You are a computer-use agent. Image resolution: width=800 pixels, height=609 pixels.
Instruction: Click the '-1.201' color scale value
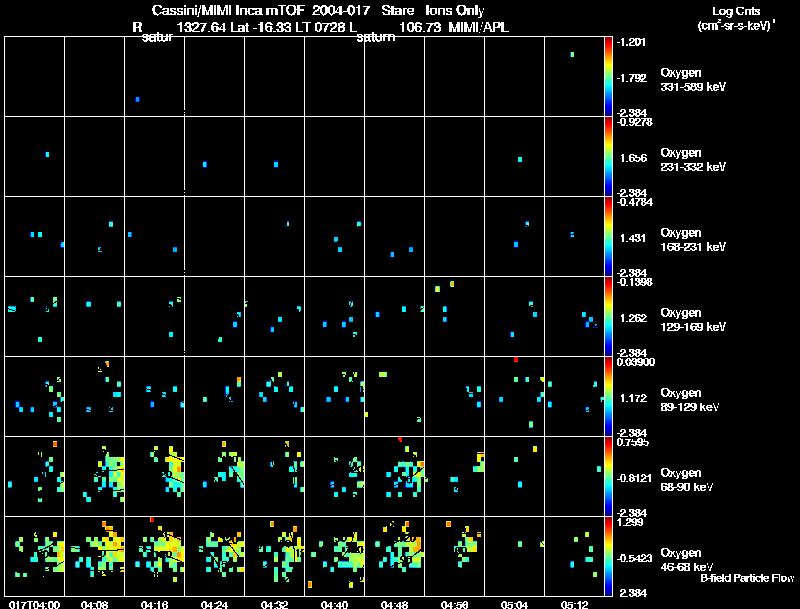coord(631,42)
